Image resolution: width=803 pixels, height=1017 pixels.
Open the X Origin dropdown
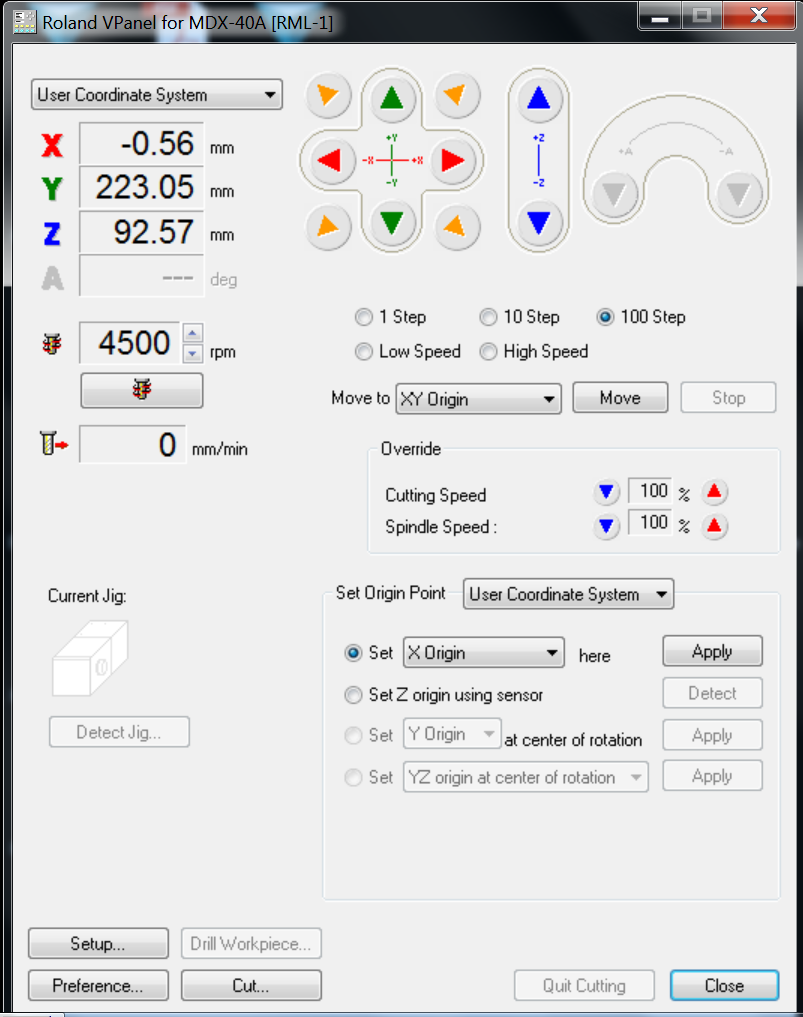484,652
